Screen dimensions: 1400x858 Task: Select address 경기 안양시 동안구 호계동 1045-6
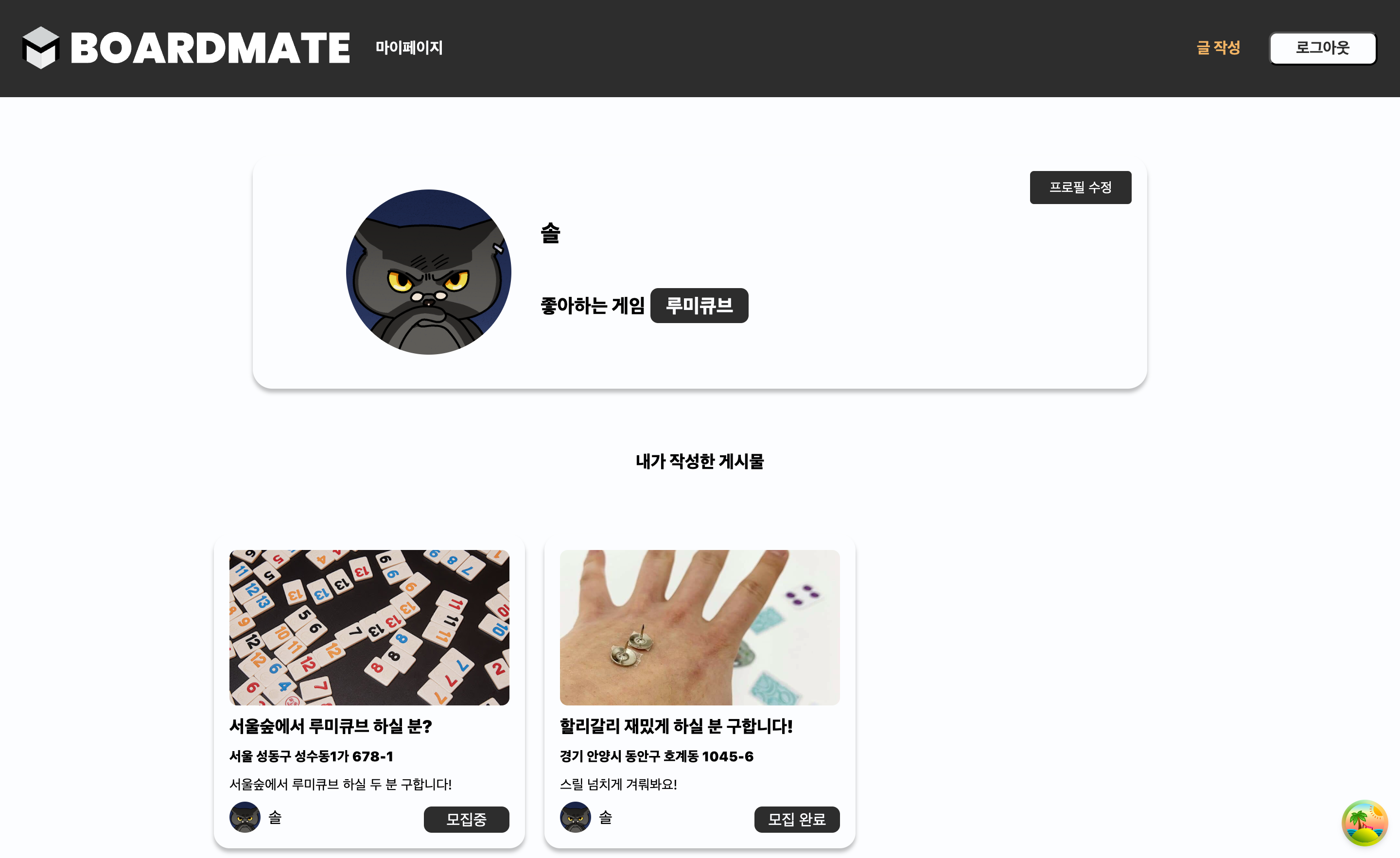tap(656, 756)
